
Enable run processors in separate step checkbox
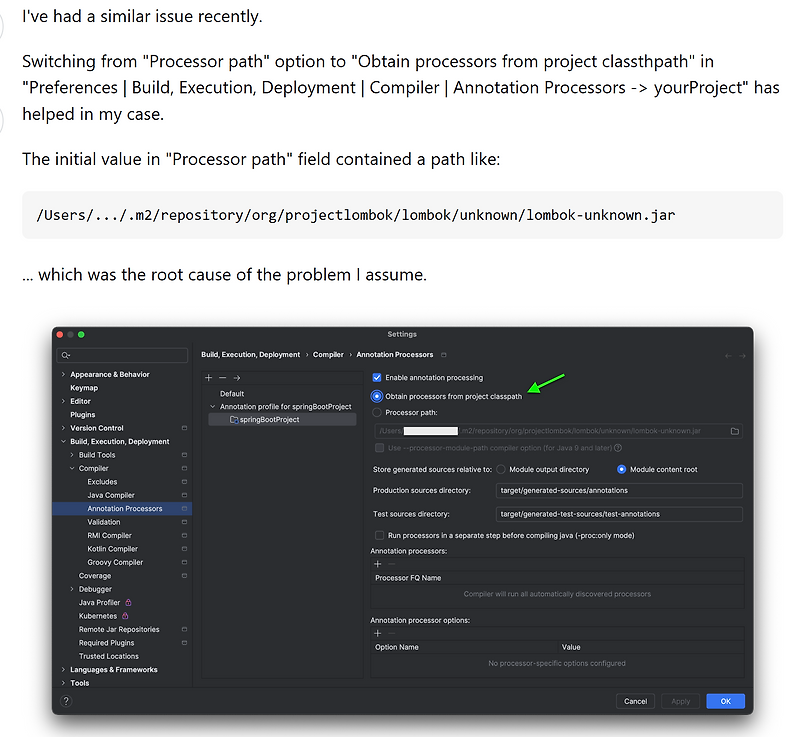click(377, 533)
